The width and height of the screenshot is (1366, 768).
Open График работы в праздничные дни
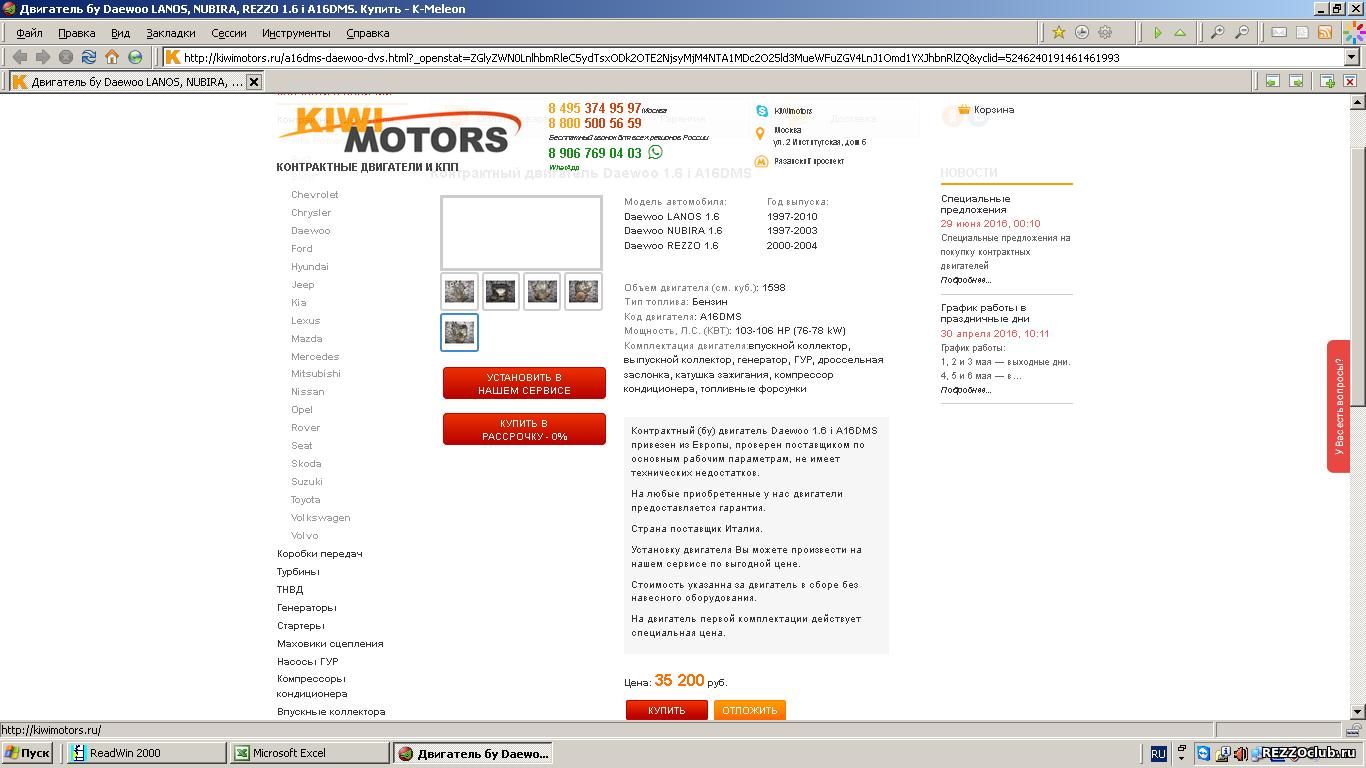pyautogui.click(x=984, y=313)
